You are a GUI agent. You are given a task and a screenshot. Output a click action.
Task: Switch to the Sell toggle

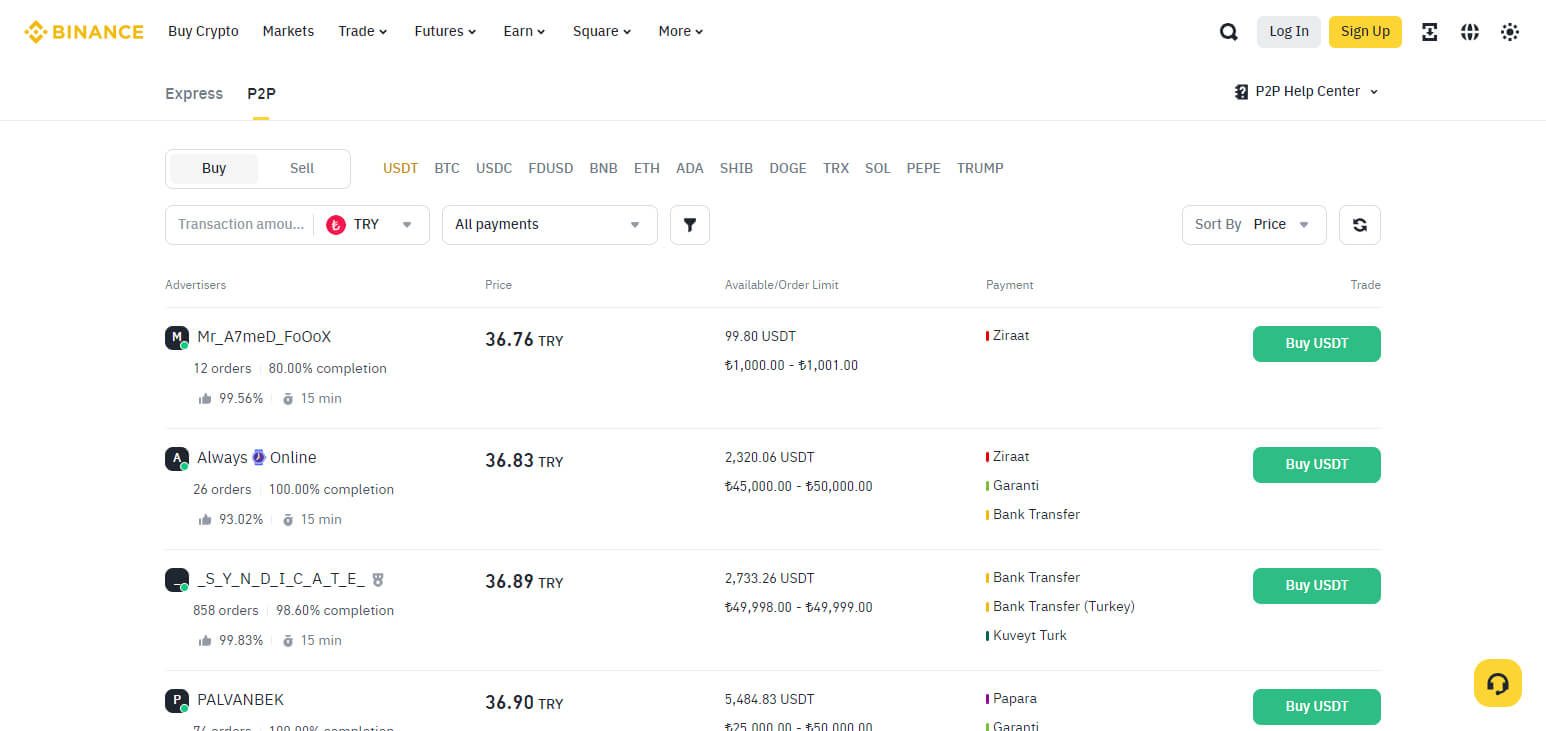click(302, 169)
